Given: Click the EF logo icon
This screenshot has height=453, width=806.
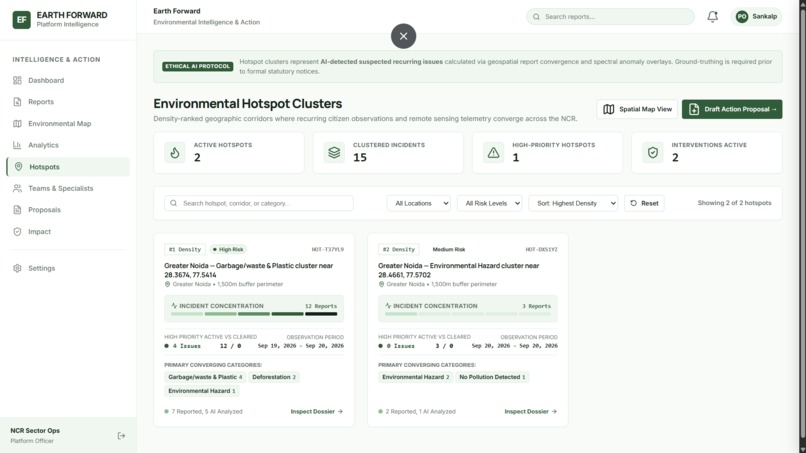Looking at the screenshot, I should coord(22,20).
